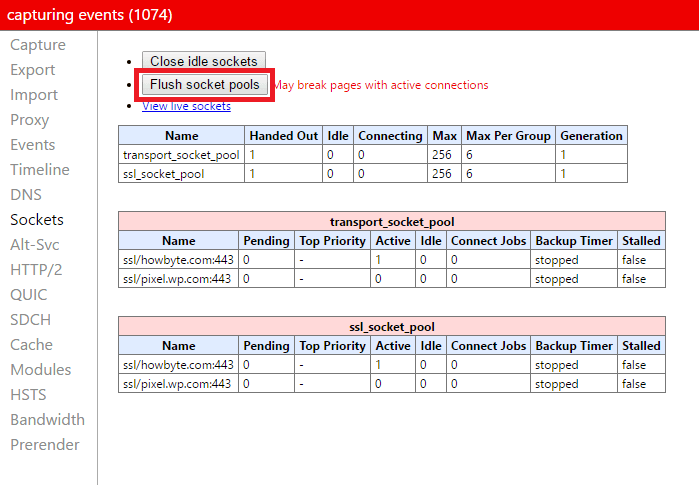
Task: Open the QUIC tab
Action: pyautogui.click(x=30, y=295)
